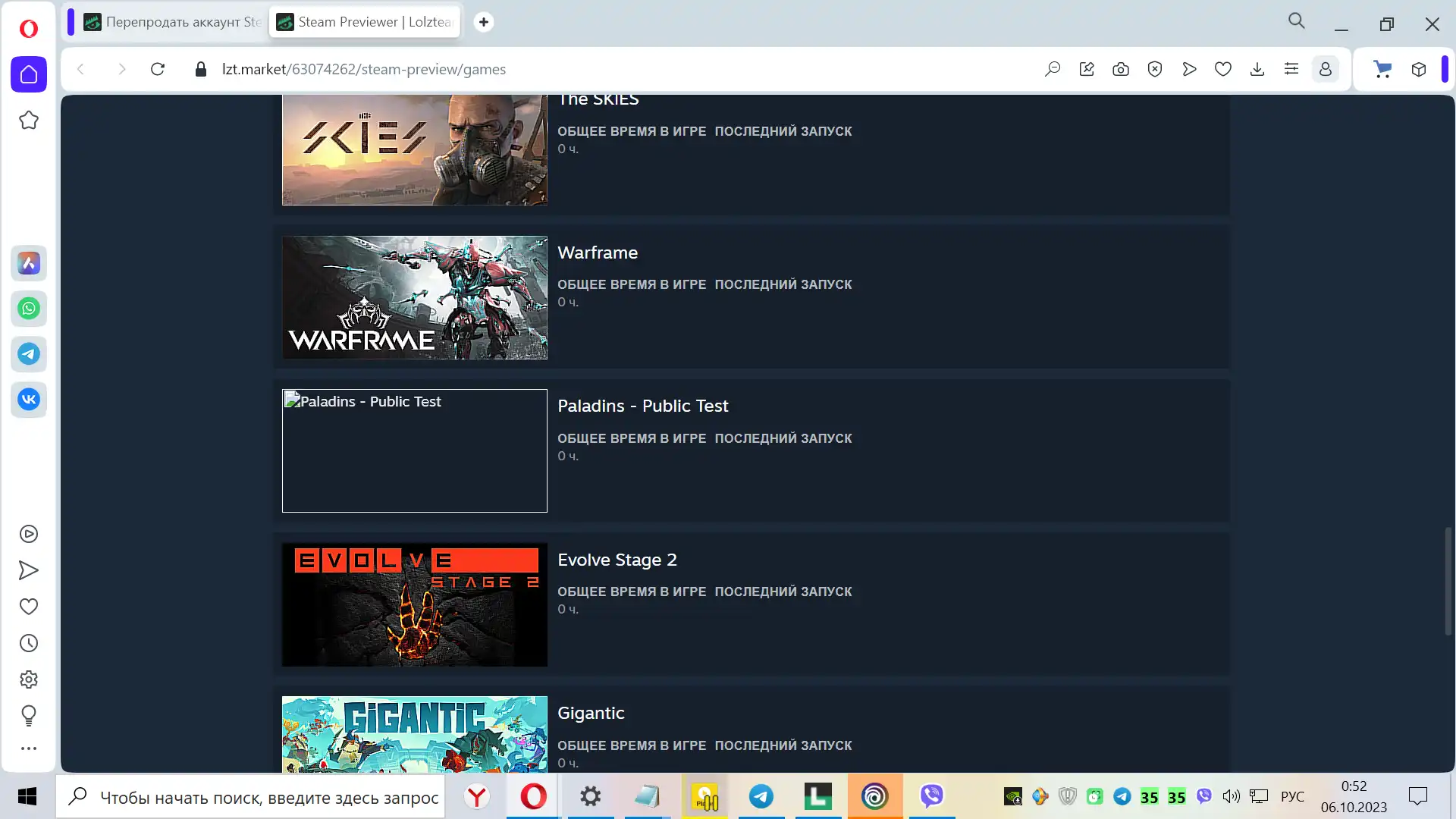Screen dimensions: 1456x819
Task: Click the site padlock security icon
Action: tap(200, 69)
